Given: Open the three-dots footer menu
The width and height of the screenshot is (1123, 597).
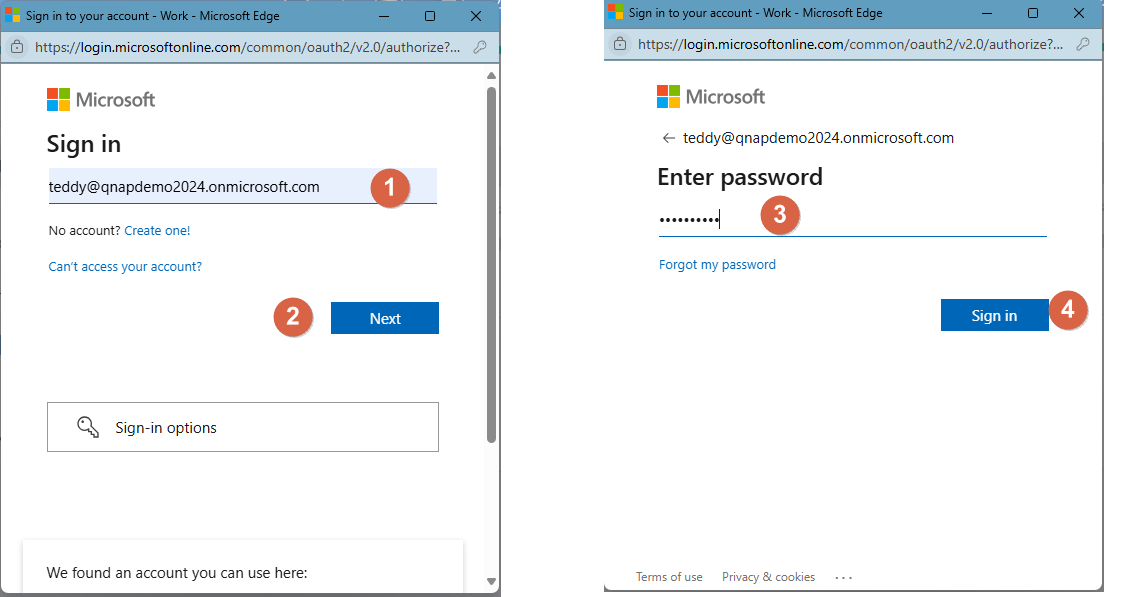Looking at the screenshot, I should pos(843,577).
